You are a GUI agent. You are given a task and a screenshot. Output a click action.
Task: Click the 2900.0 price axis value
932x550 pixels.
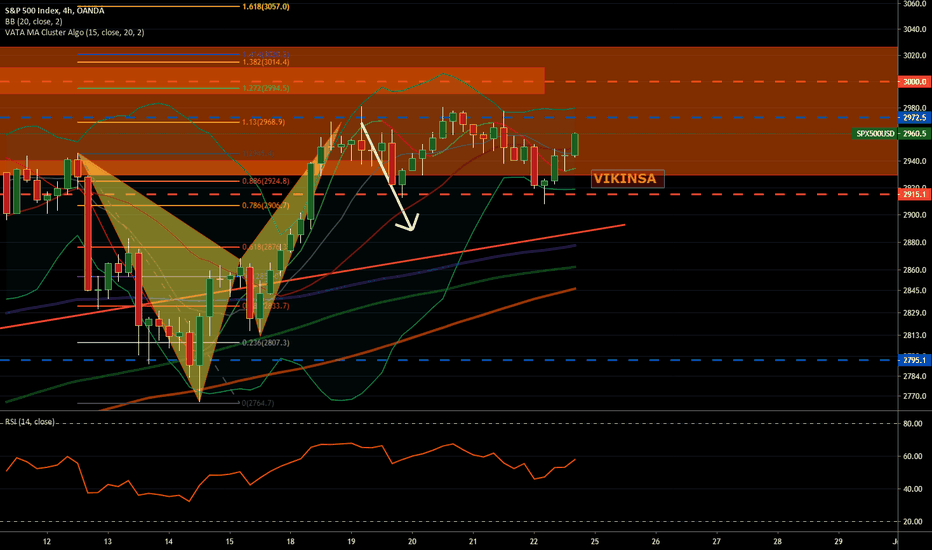point(915,215)
